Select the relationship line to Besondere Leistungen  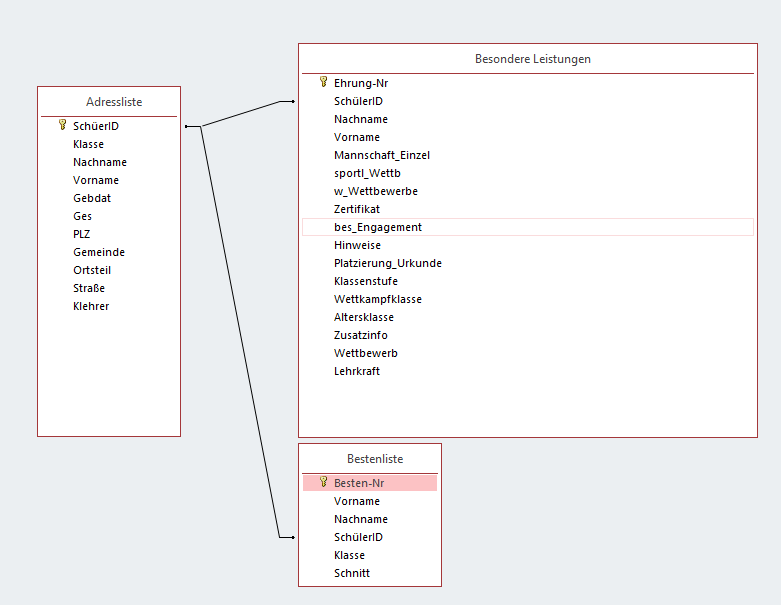(245, 114)
